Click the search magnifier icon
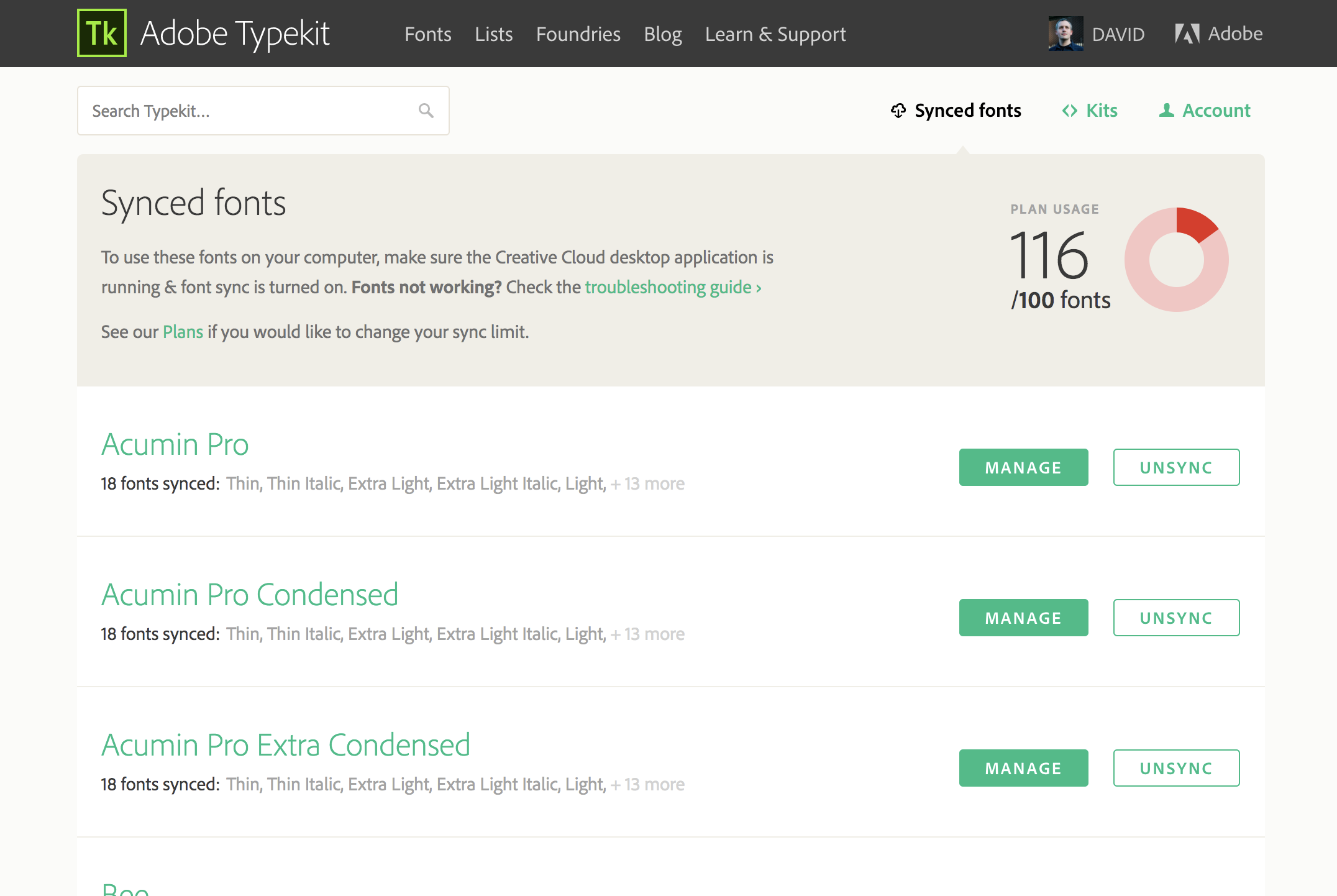This screenshot has height=896, width=1337. (426, 111)
